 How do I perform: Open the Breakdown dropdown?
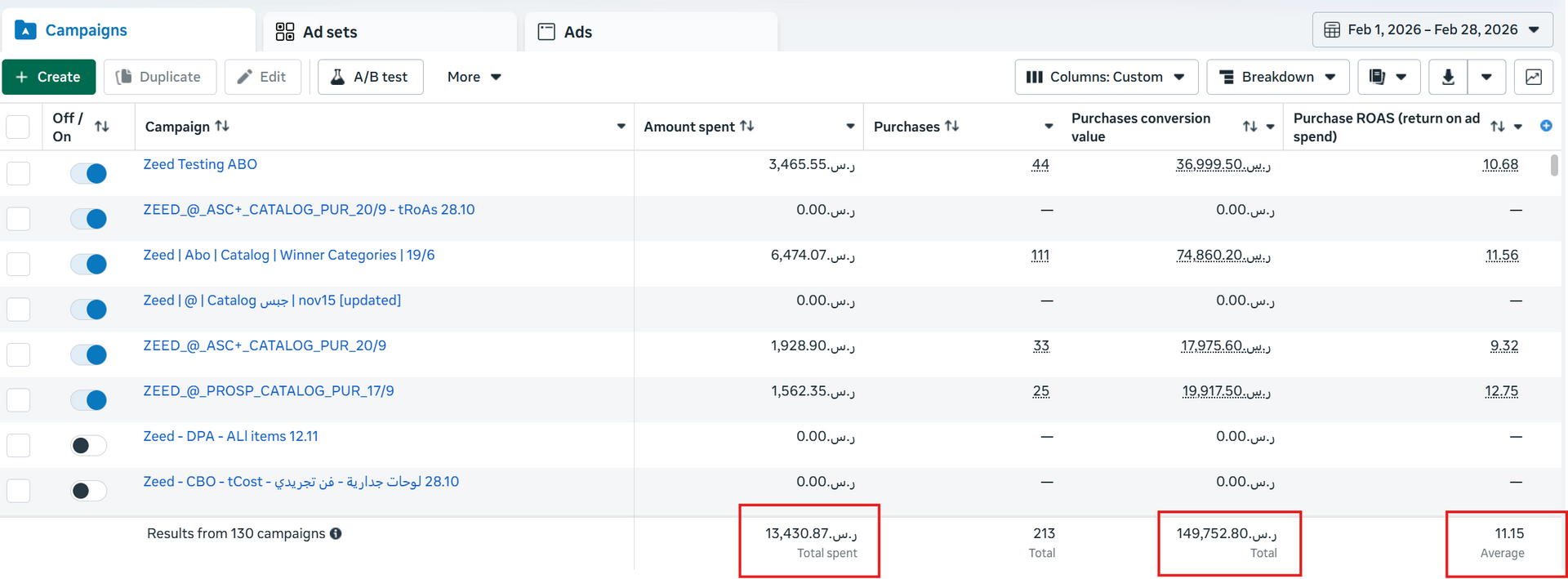pyautogui.click(x=1277, y=77)
